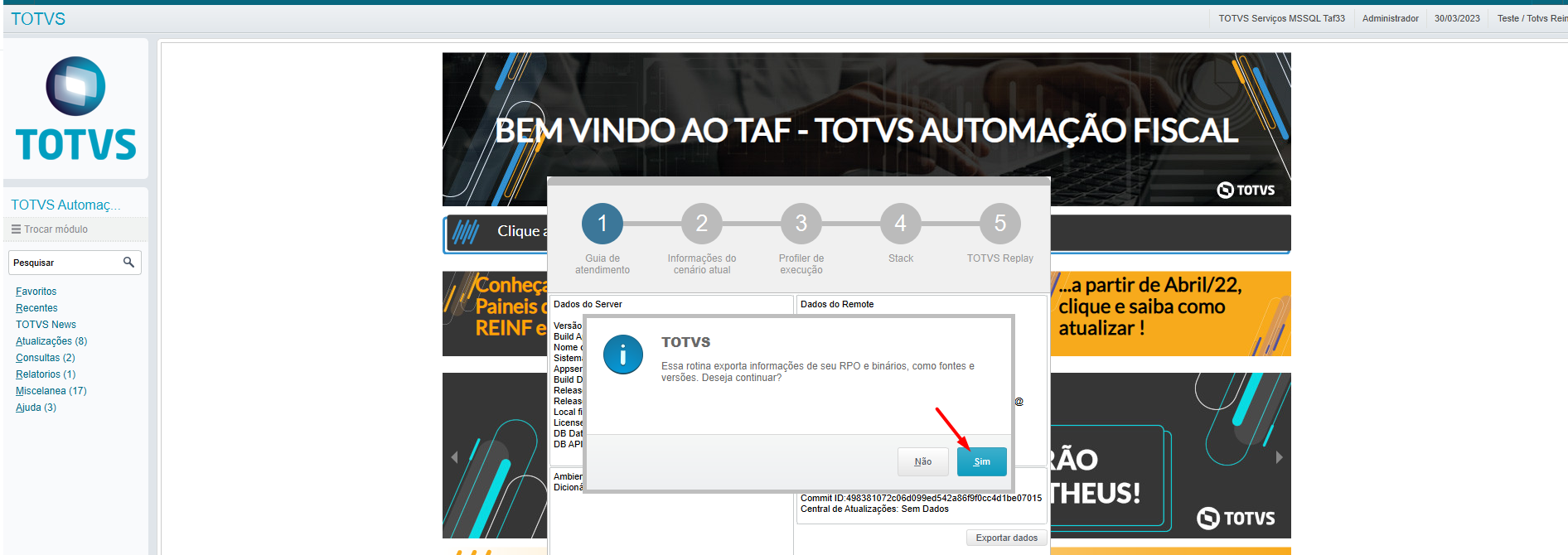Viewport: 1568px width, 555px height.
Task: Select wizard step 1 Guia de atendimento
Action: [x=603, y=224]
